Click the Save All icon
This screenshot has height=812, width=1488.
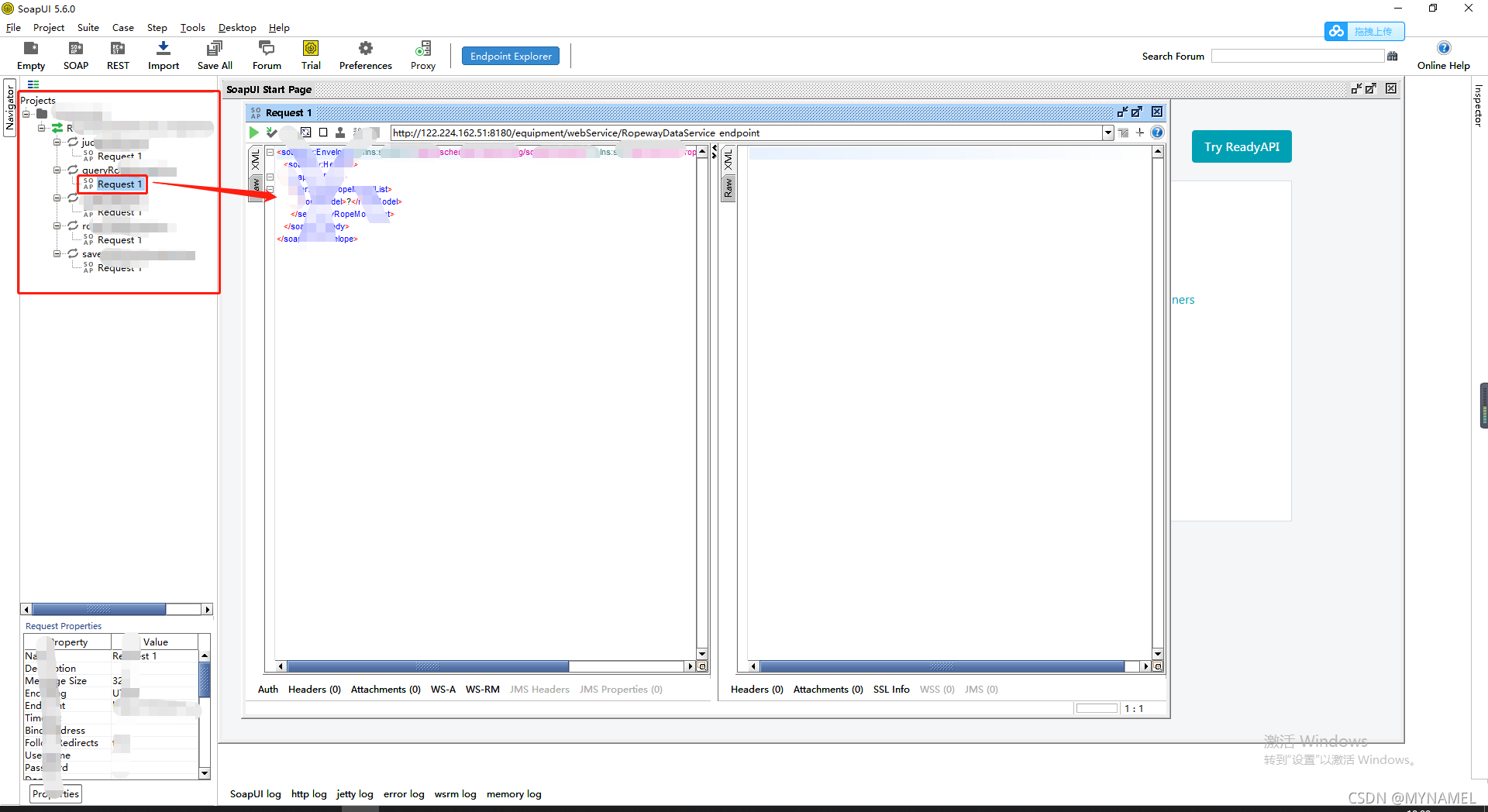(x=215, y=48)
